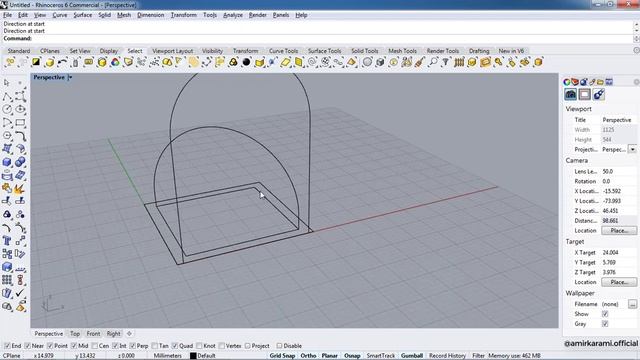Pick the Polyline tool in left toolbar
Viewport: 640px width, 360px height.
coord(7,96)
